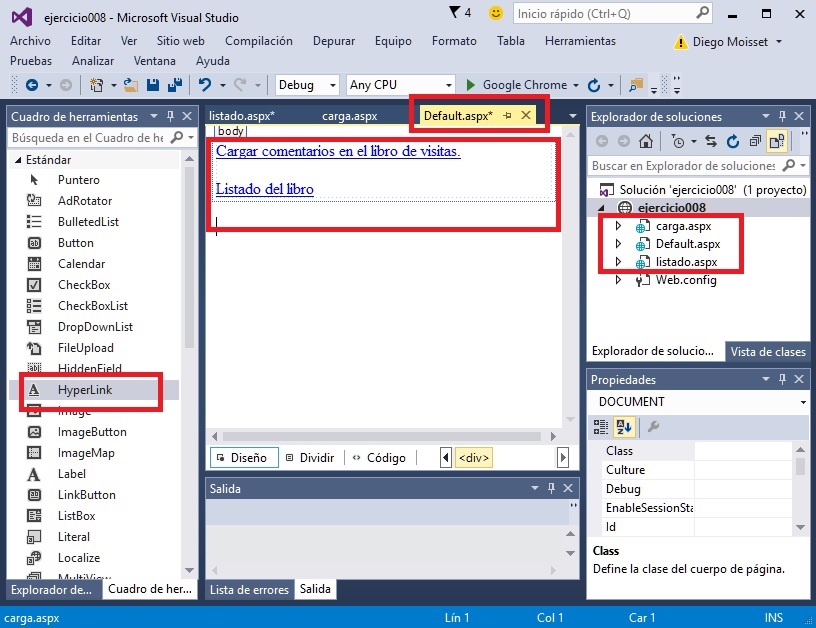The width and height of the screenshot is (816, 628).
Task: Switch to Lista de errores tab
Action: pos(249,589)
